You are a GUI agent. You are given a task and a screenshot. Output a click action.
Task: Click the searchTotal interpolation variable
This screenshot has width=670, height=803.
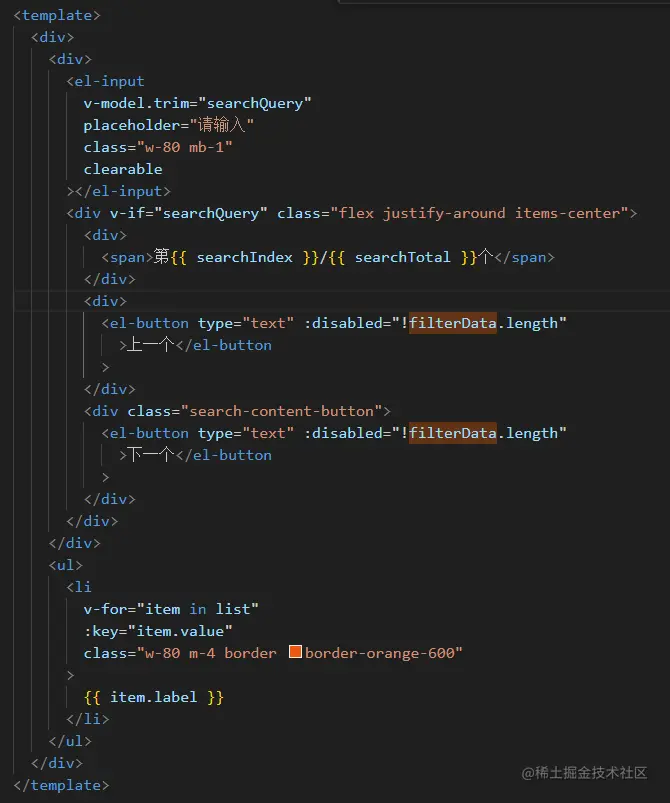coord(403,257)
